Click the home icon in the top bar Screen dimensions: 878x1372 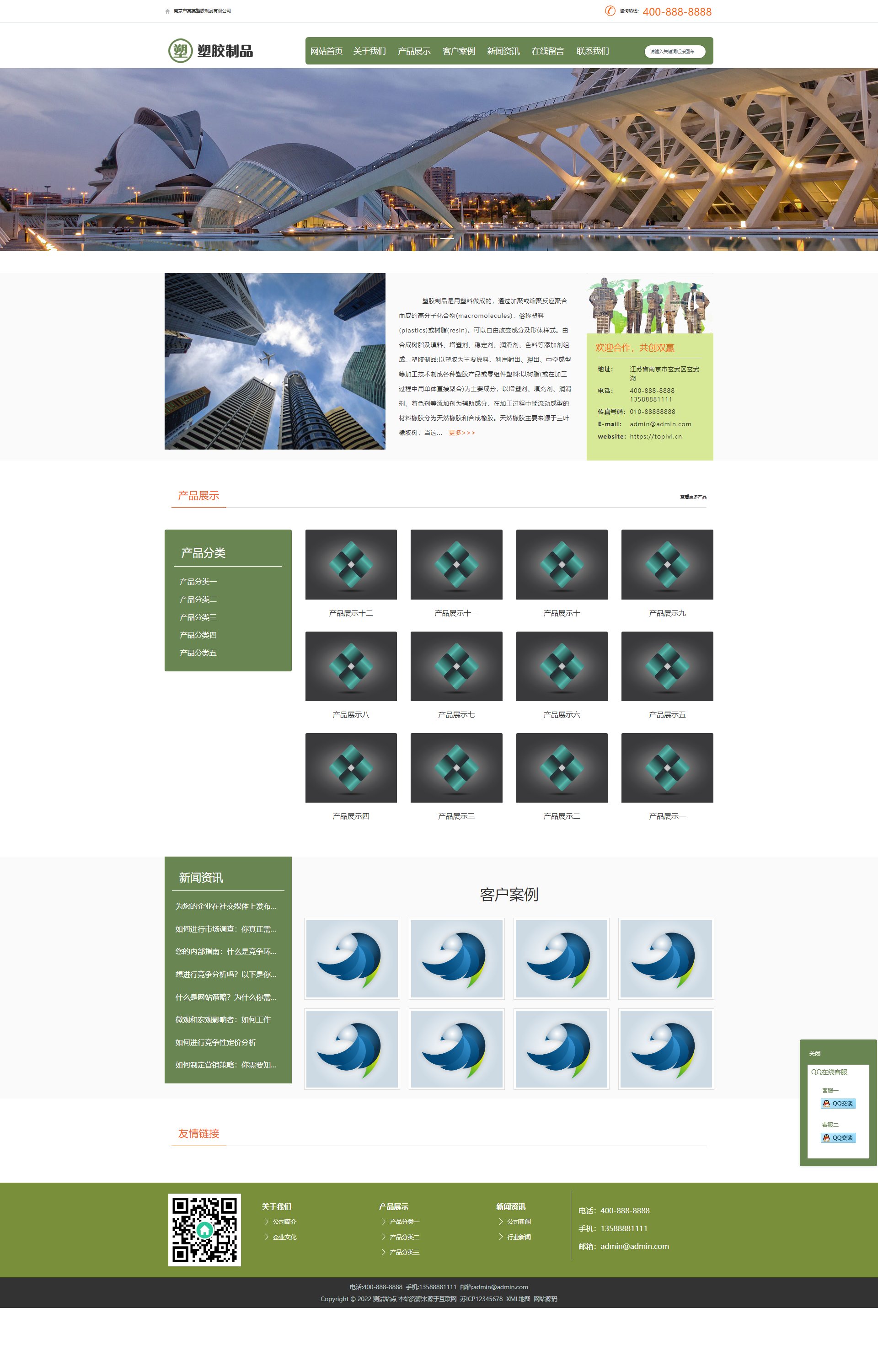pos(168,11)
